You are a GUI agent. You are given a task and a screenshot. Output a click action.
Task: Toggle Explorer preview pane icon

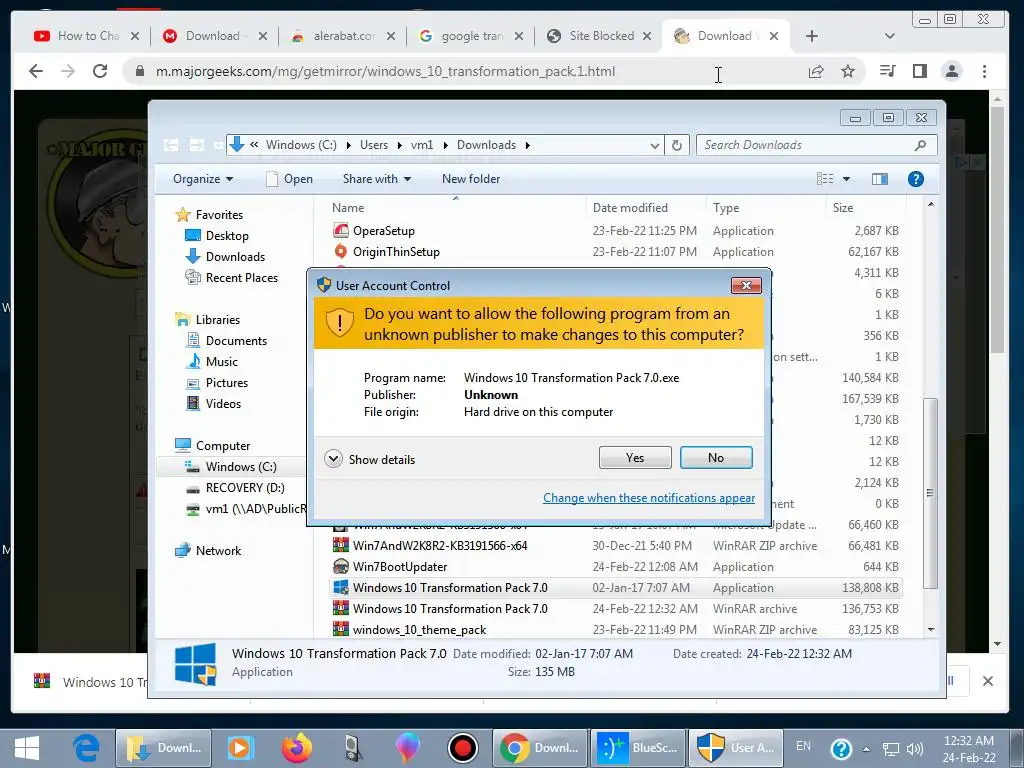880,179
